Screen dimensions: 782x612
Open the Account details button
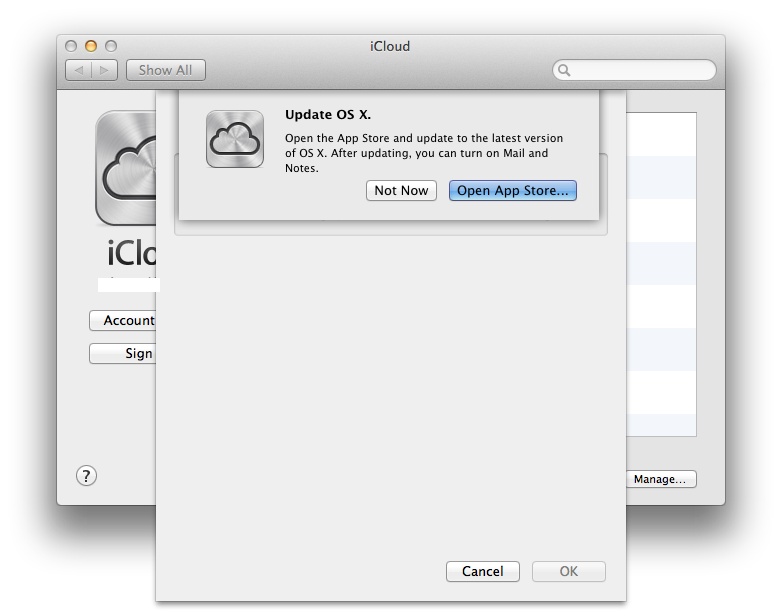pyautogui.click(x=123, y=320)
